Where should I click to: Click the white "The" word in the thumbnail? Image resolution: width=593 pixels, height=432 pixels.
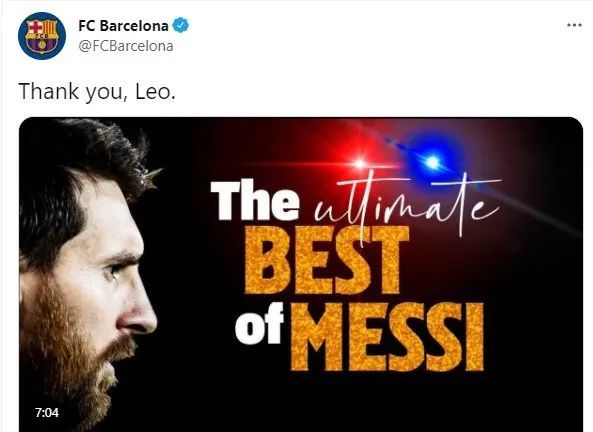coord(255,200)
